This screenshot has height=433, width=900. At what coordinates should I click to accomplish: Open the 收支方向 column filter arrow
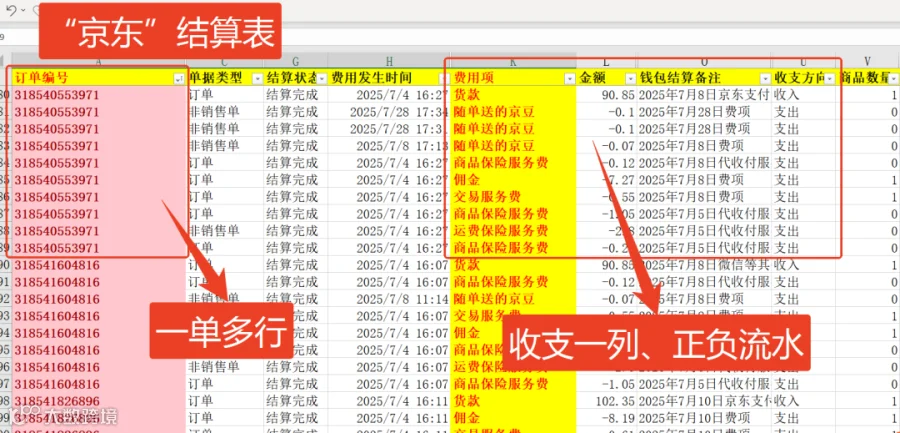click(x=830, y=79)
